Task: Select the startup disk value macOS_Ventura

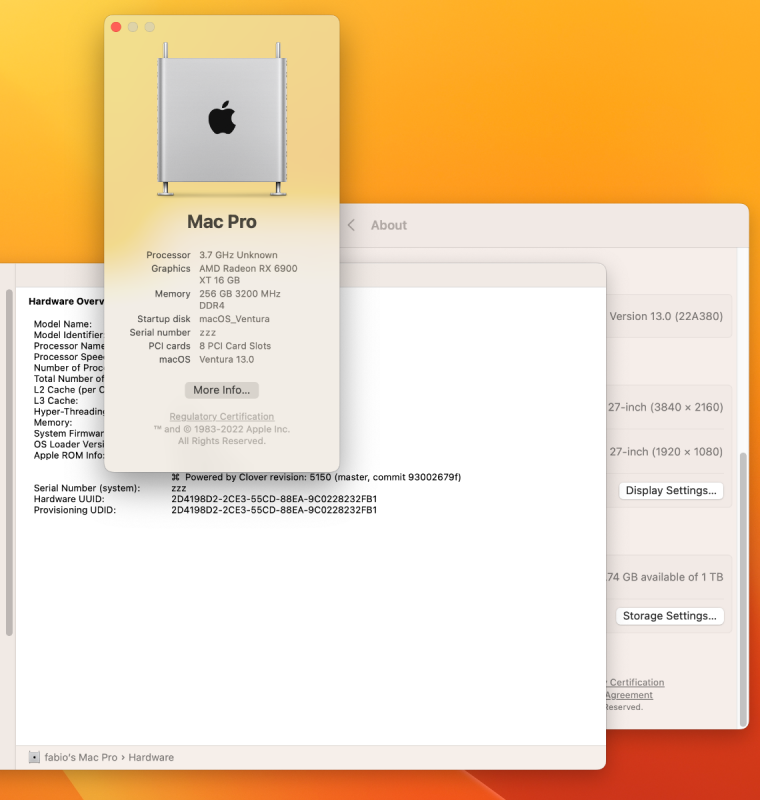Action: tap(234, 319)
